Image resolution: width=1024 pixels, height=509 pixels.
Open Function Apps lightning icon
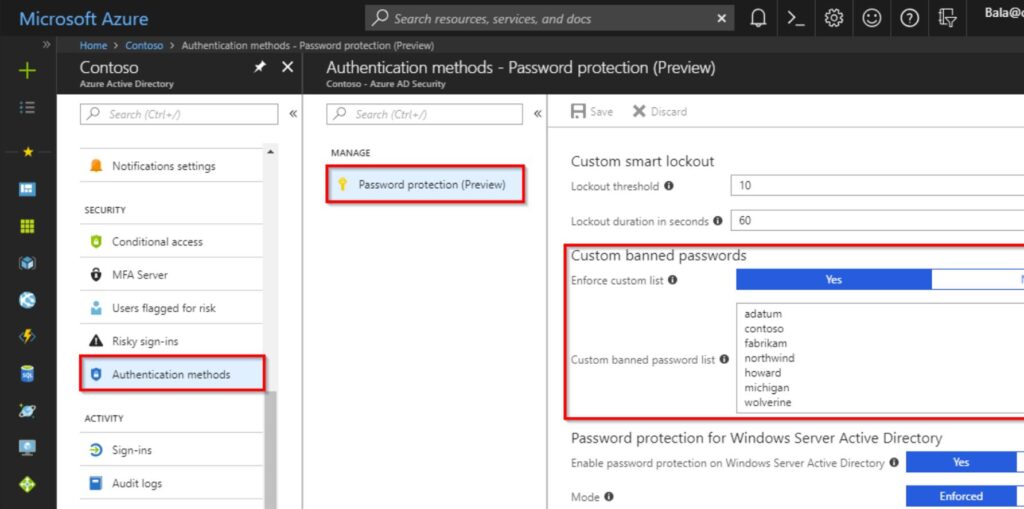coord(27,337)
